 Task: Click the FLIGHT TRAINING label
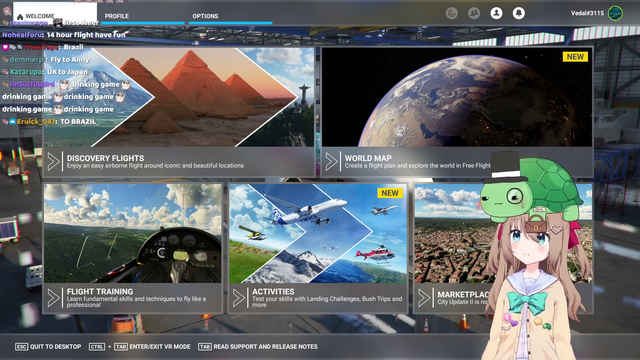100,291
